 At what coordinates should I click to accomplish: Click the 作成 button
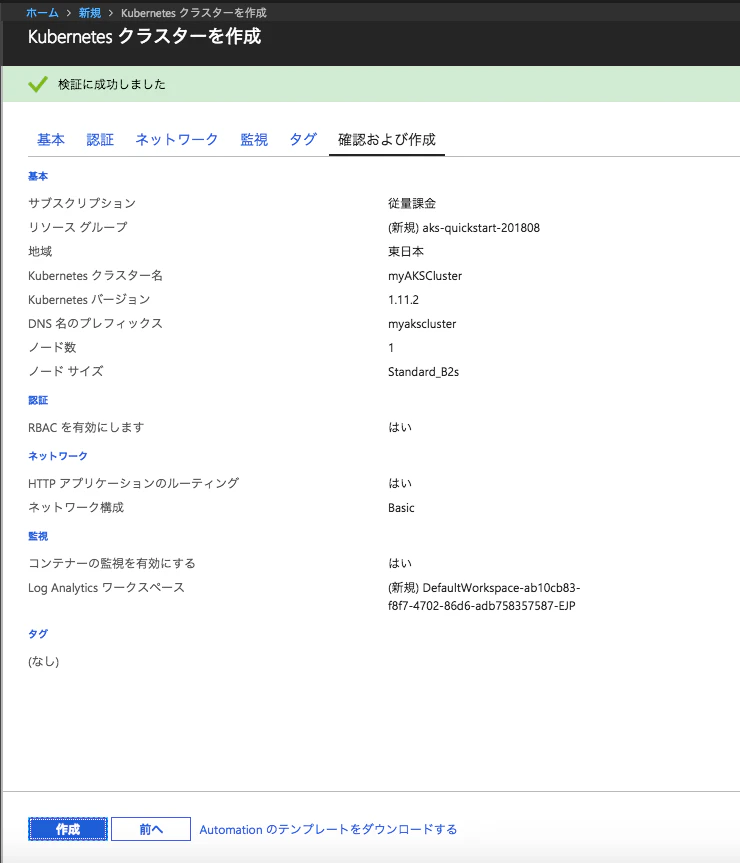[68, 829]
